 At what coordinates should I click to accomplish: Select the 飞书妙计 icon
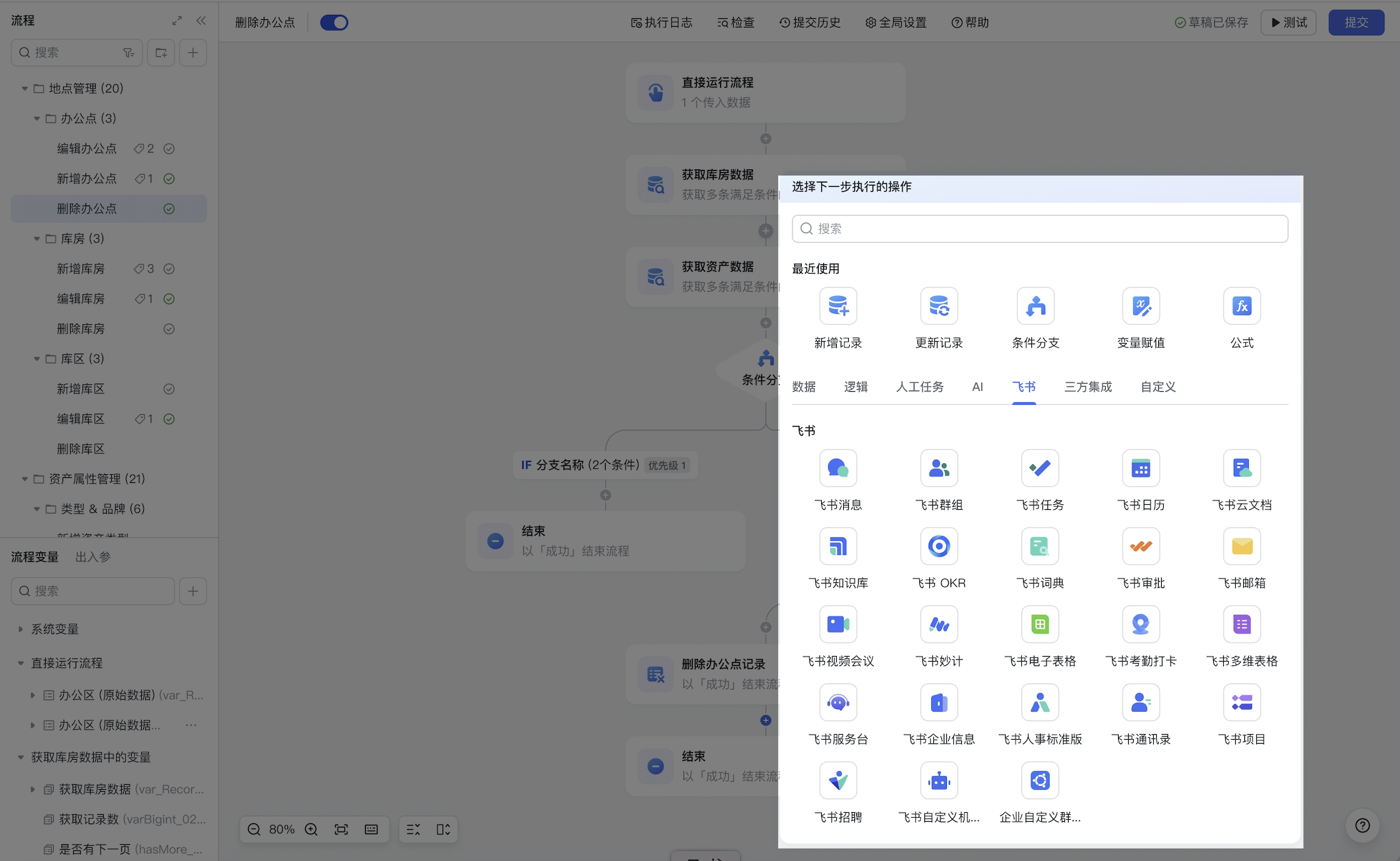[939, 624]
